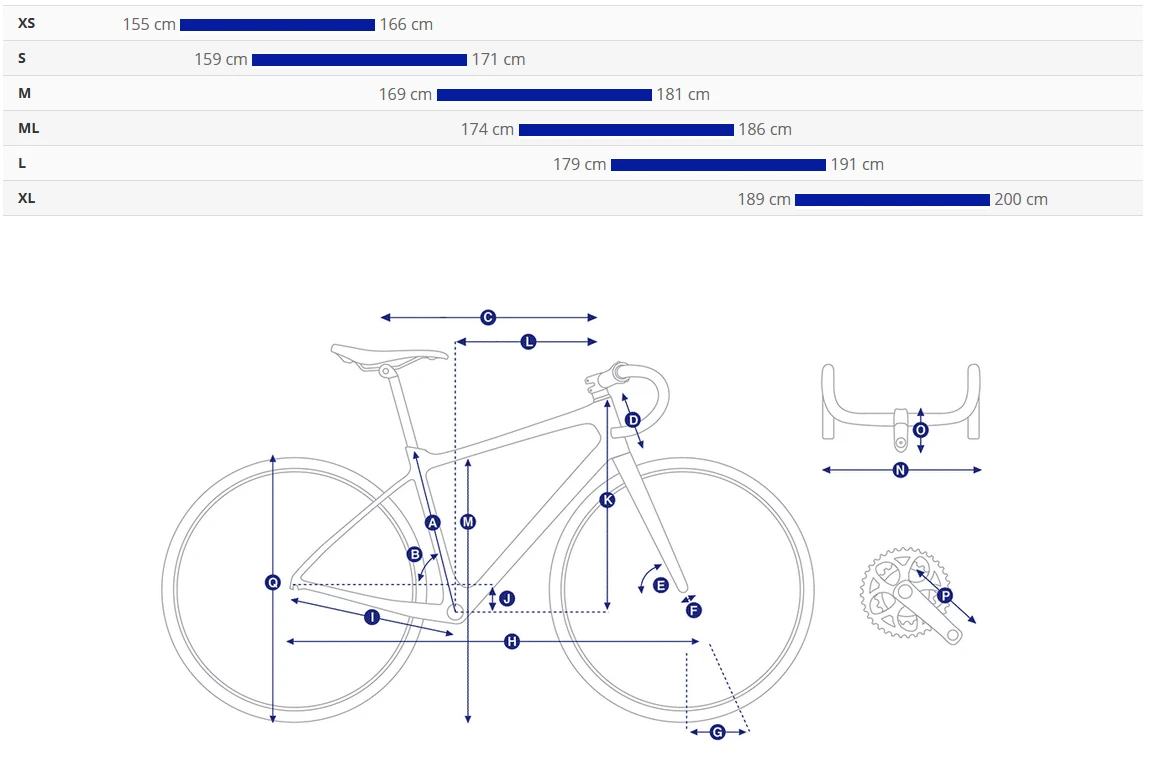
Task: Click the P crank length marker
Action: 945,595
